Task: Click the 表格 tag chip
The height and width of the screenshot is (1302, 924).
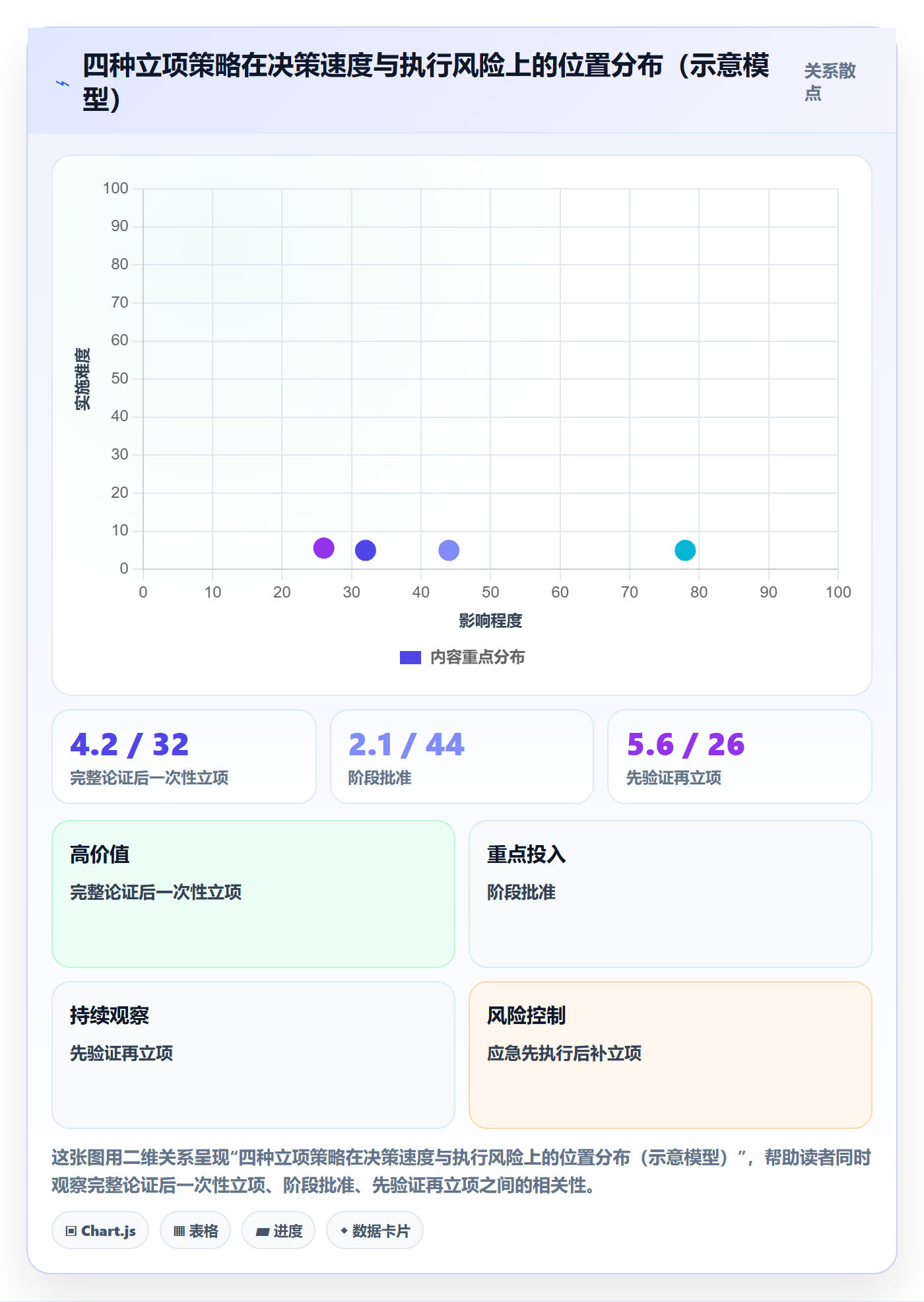Action: coord(195,1231)
